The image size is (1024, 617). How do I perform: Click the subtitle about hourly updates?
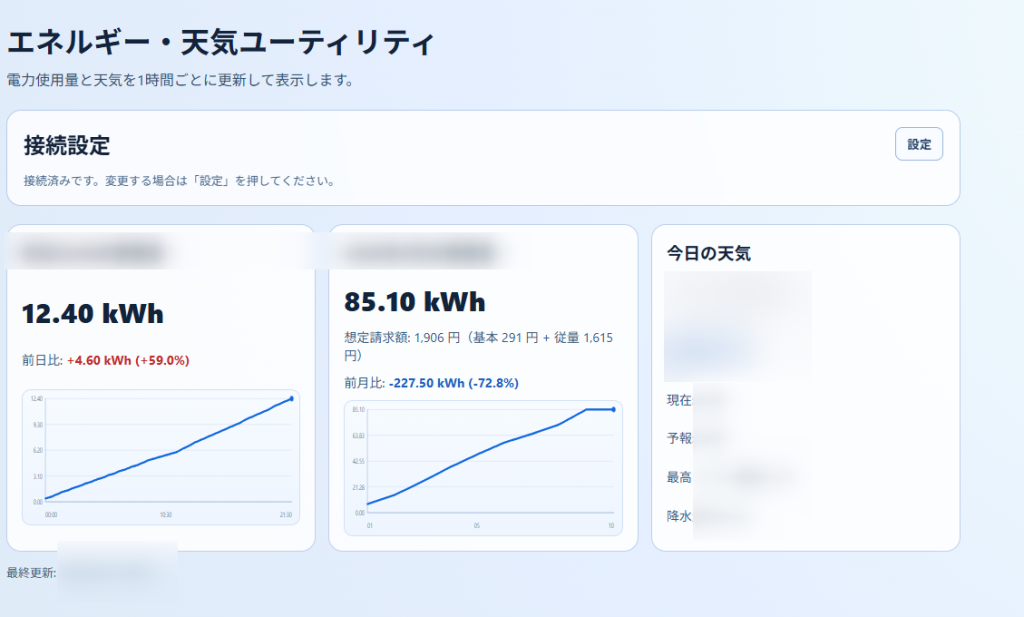(x=180, y=80)
